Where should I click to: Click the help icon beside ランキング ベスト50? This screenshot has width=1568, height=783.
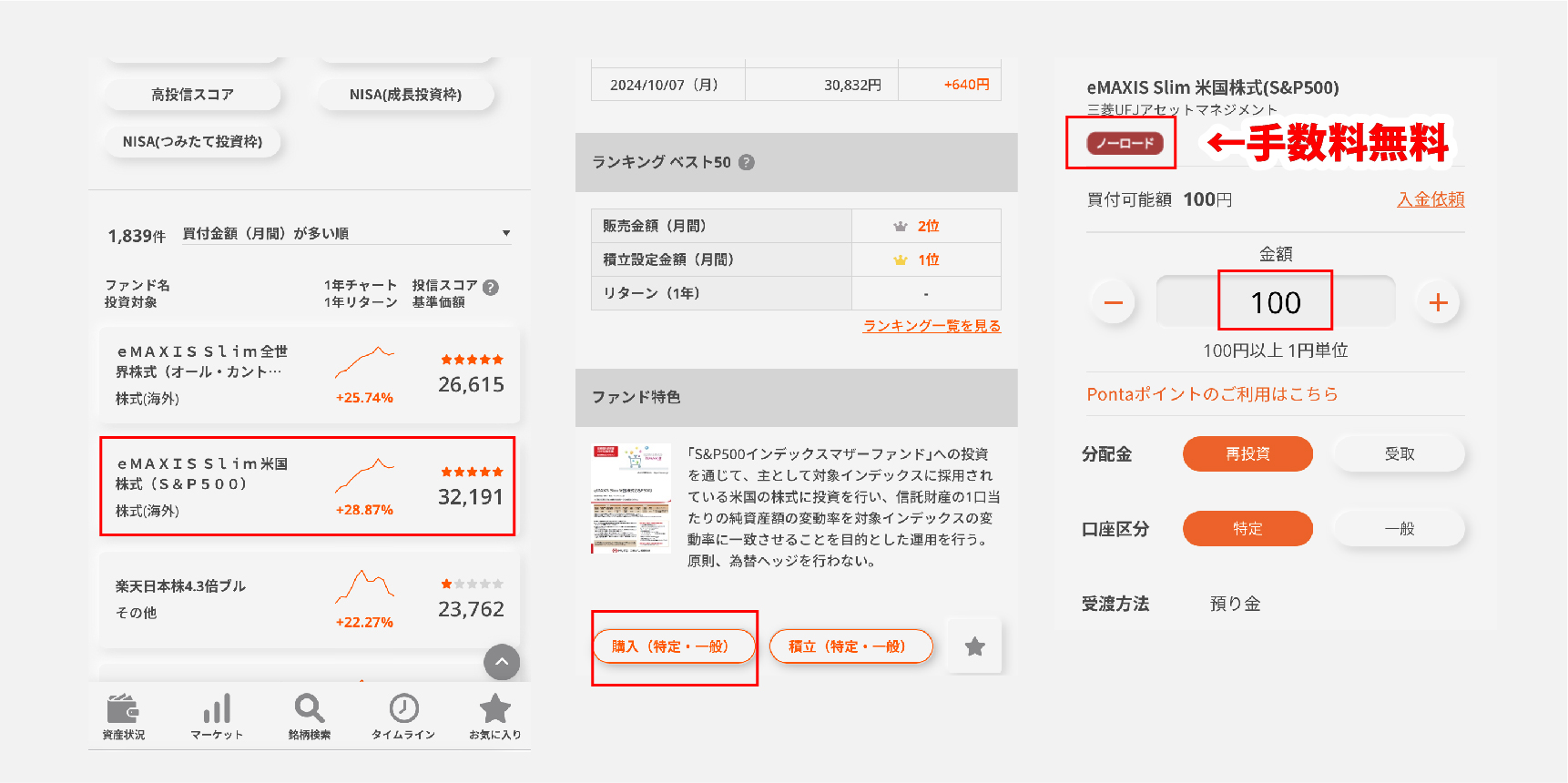(747, 162)
